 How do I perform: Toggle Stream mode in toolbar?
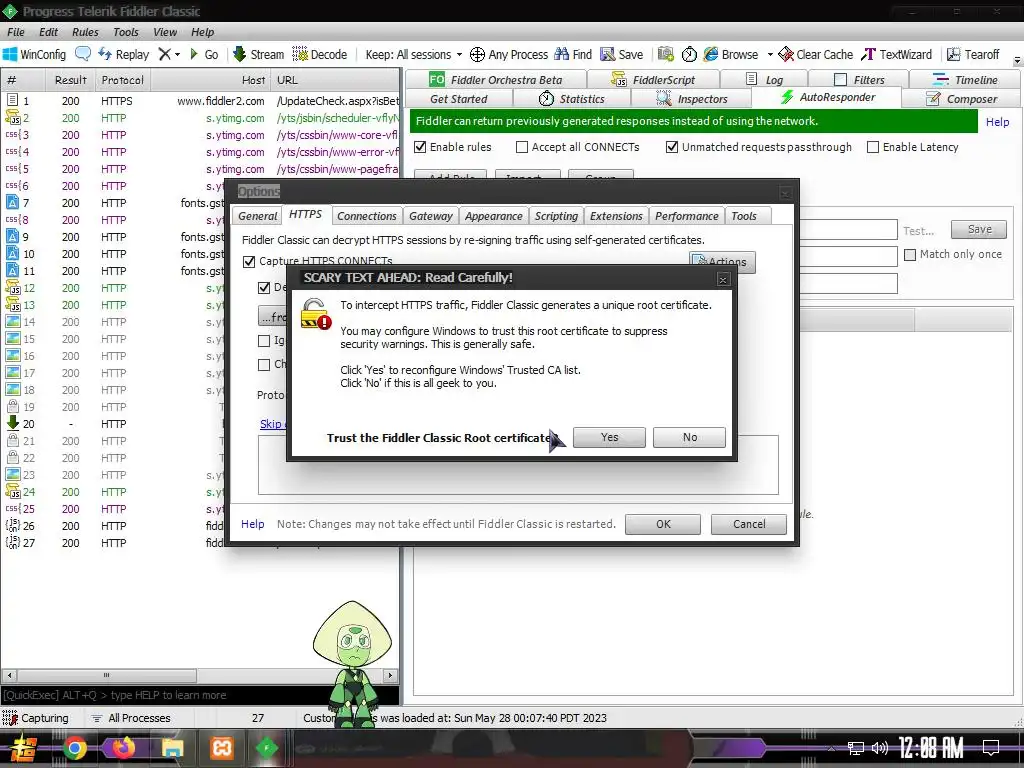259,54
